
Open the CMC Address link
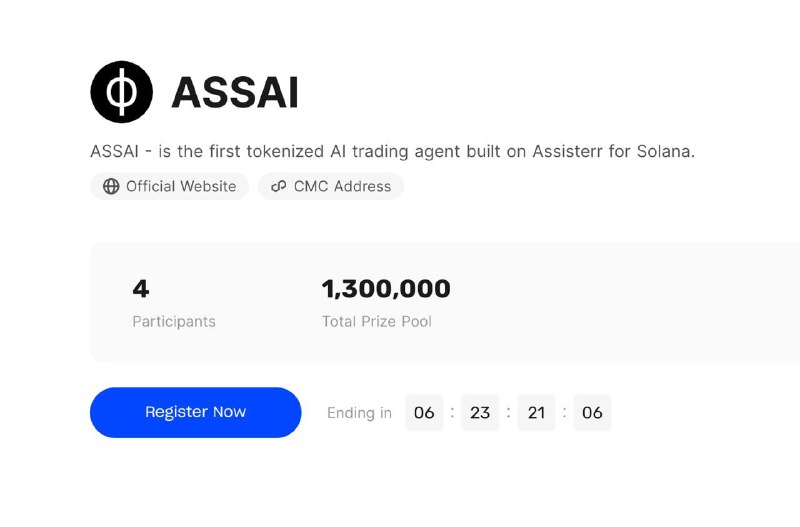tap(331, 186)
